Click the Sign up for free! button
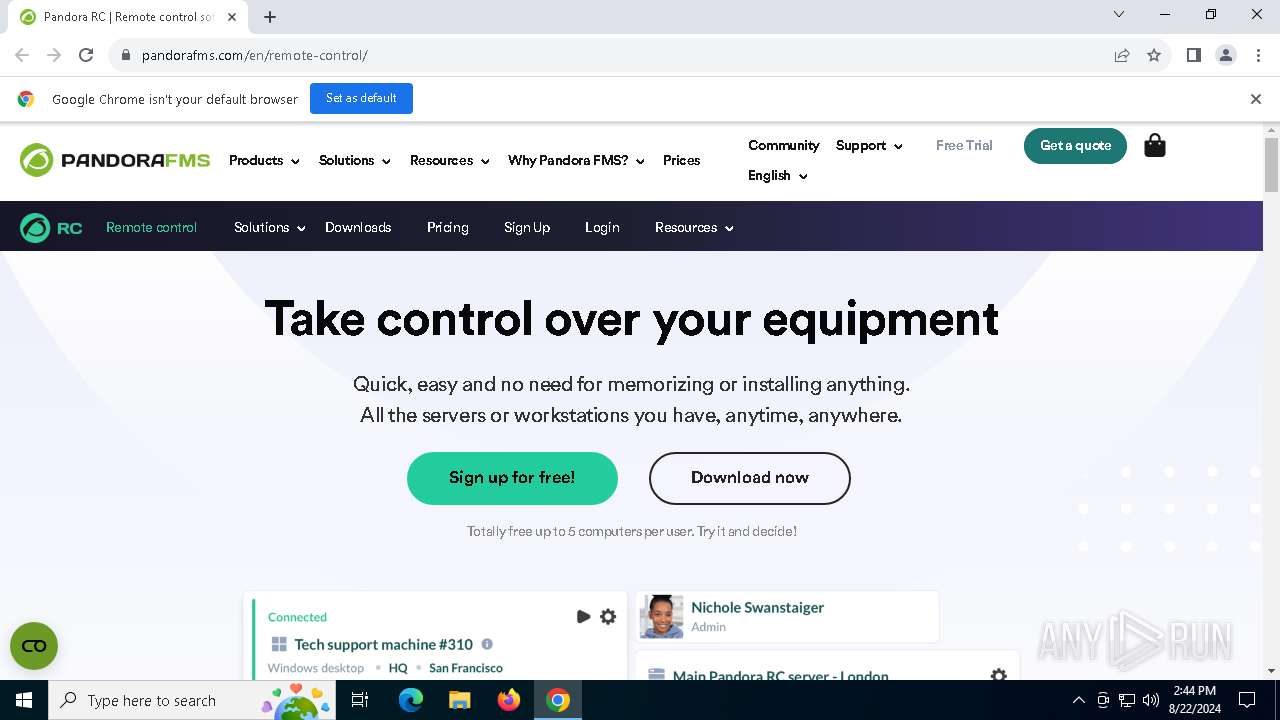The width and height of the screenshot is (1280, 720). click(512, 478)
